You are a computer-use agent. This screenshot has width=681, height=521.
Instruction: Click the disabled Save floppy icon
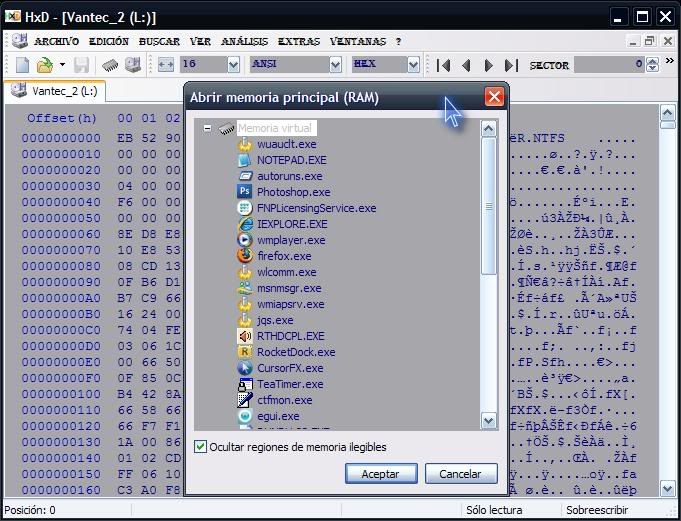click(81, 65)
